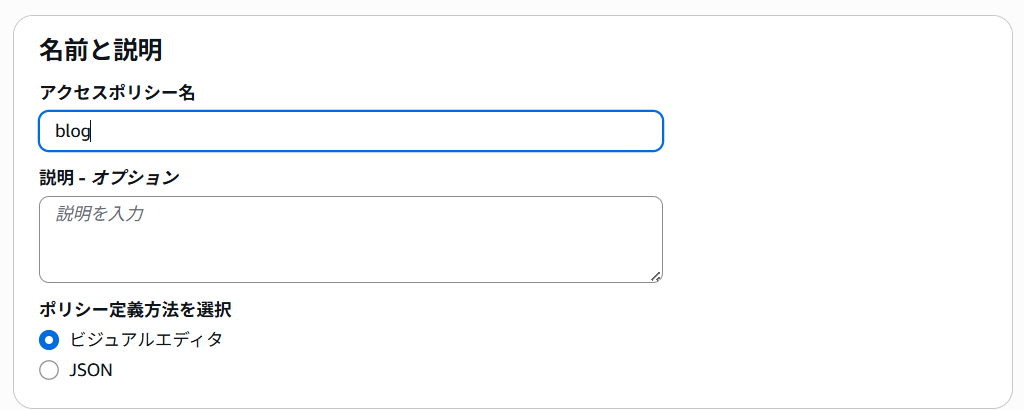The image size is (1024, 410).
Task: Set cursor at end of blog text
Action: pos(90,132)
